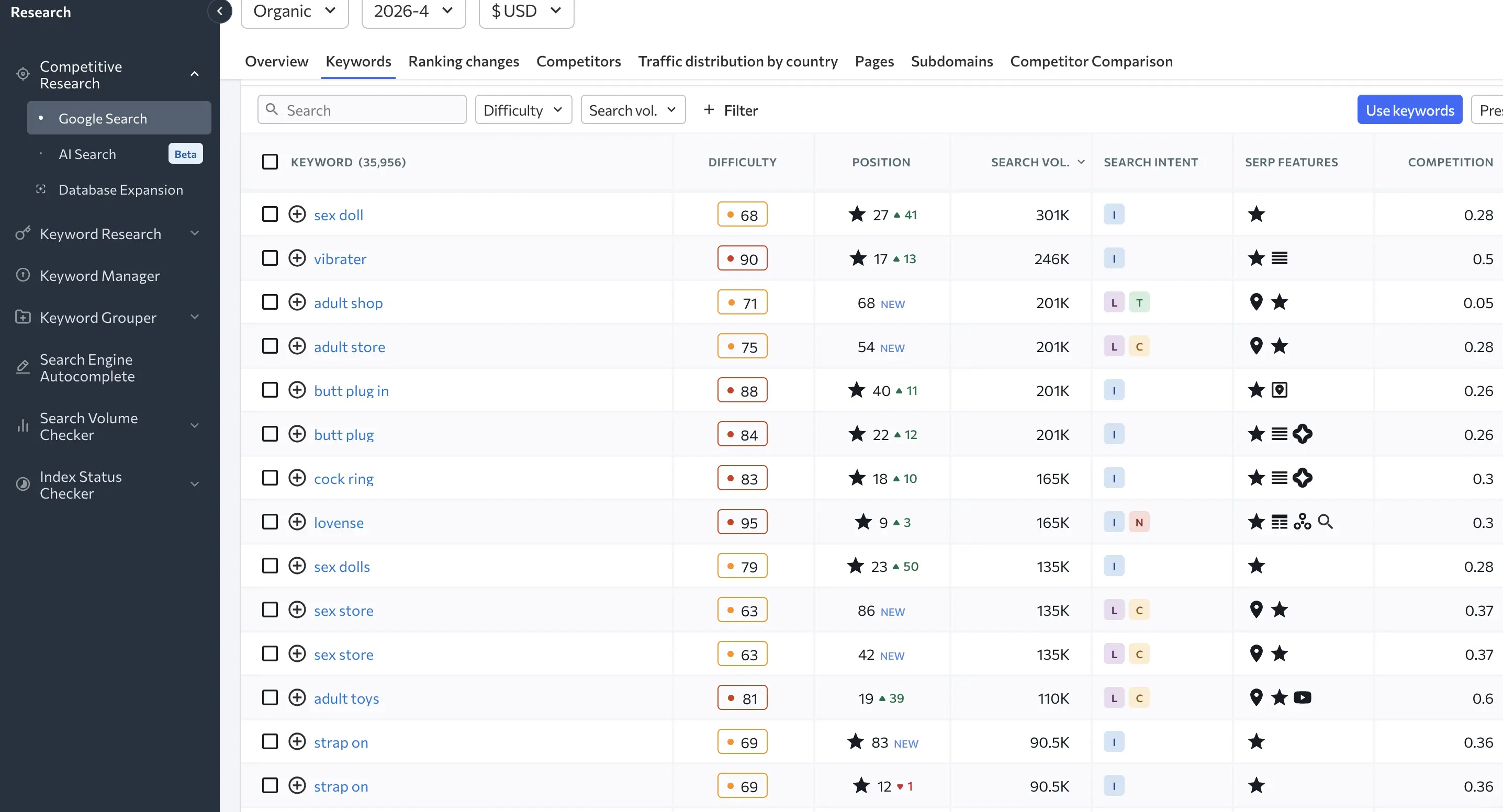Add 'lovense' to a list via plus icon
The image size is (1503, 812).
pyautogui.click(x=297, y=522)
